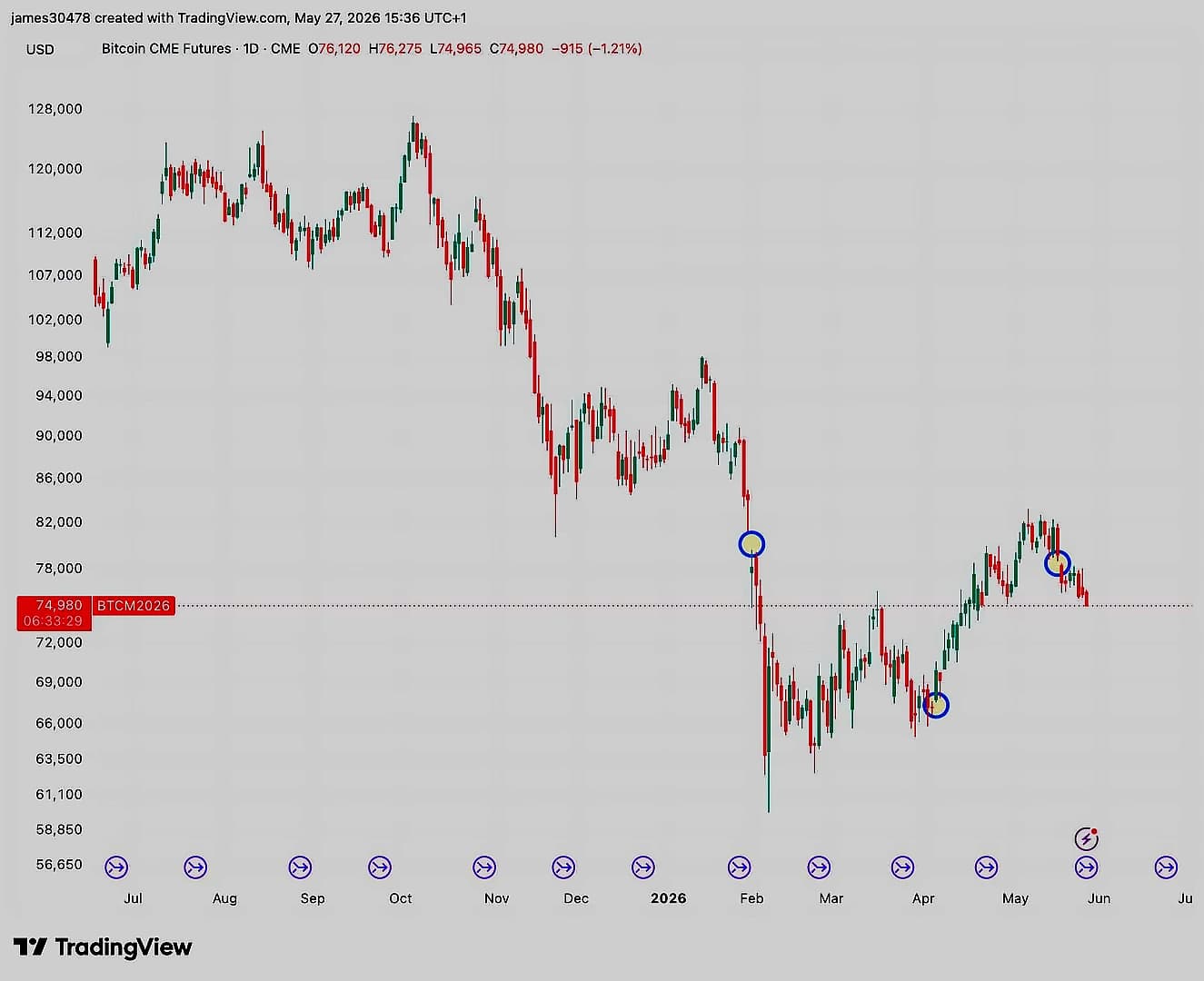Click the Bitcoin CME Futures symbol title

point(166,48)
